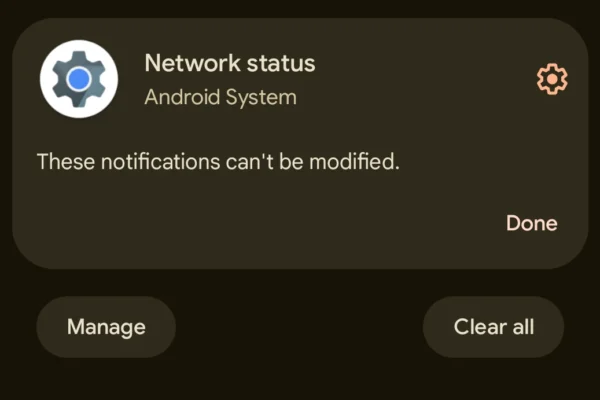Tap Done to close notification options
Viewport: 600px width, 400px height.
coord(532,223)
